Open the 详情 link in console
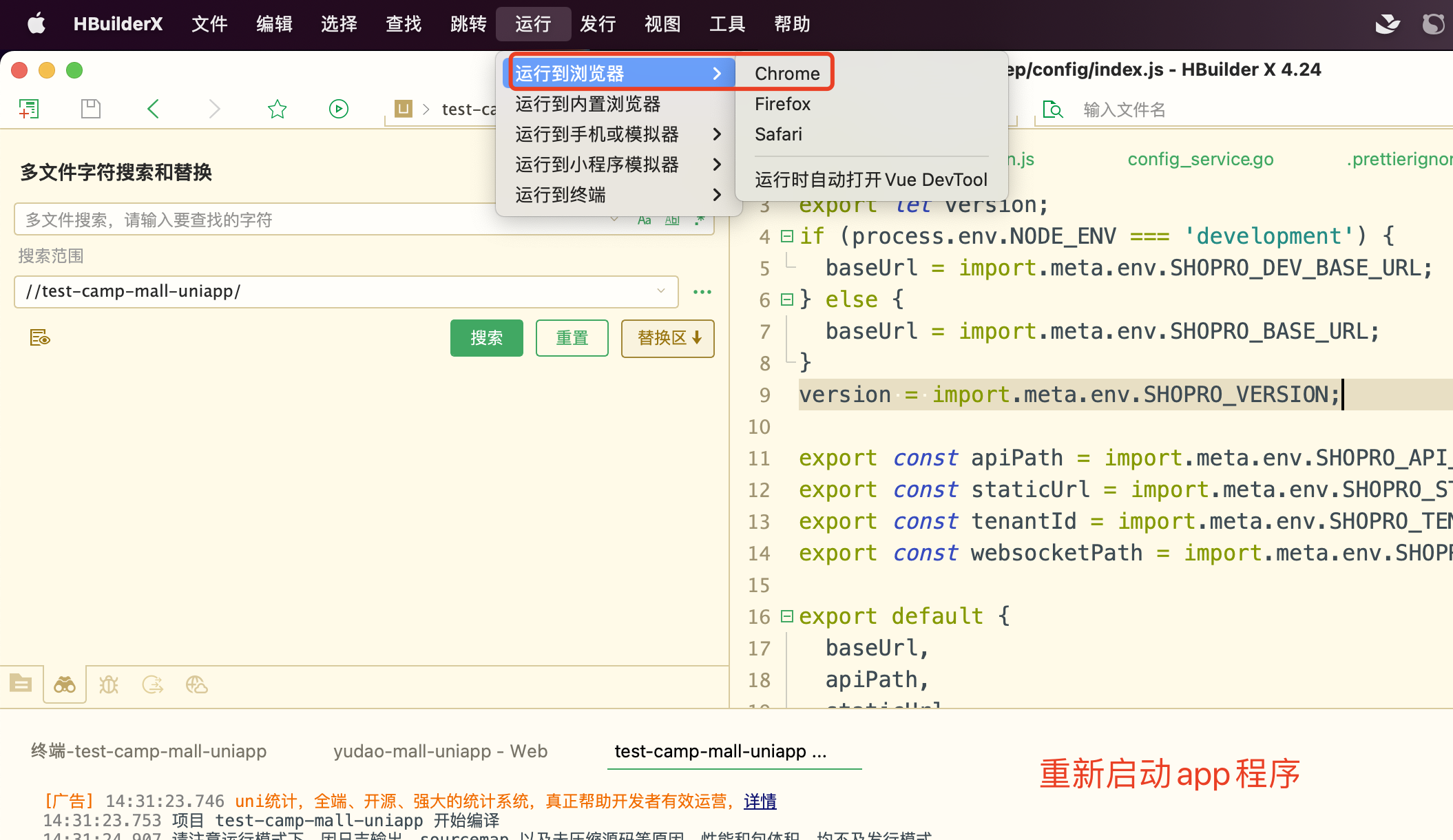 [760, 801]
